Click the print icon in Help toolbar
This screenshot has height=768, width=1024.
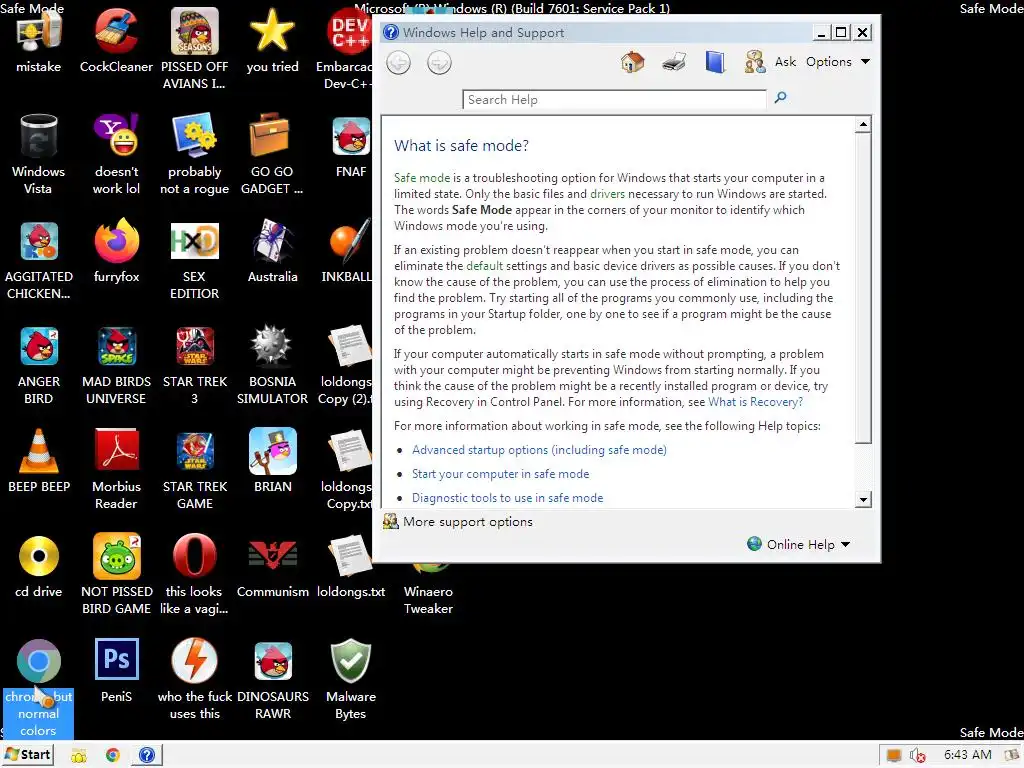(673, 62)
